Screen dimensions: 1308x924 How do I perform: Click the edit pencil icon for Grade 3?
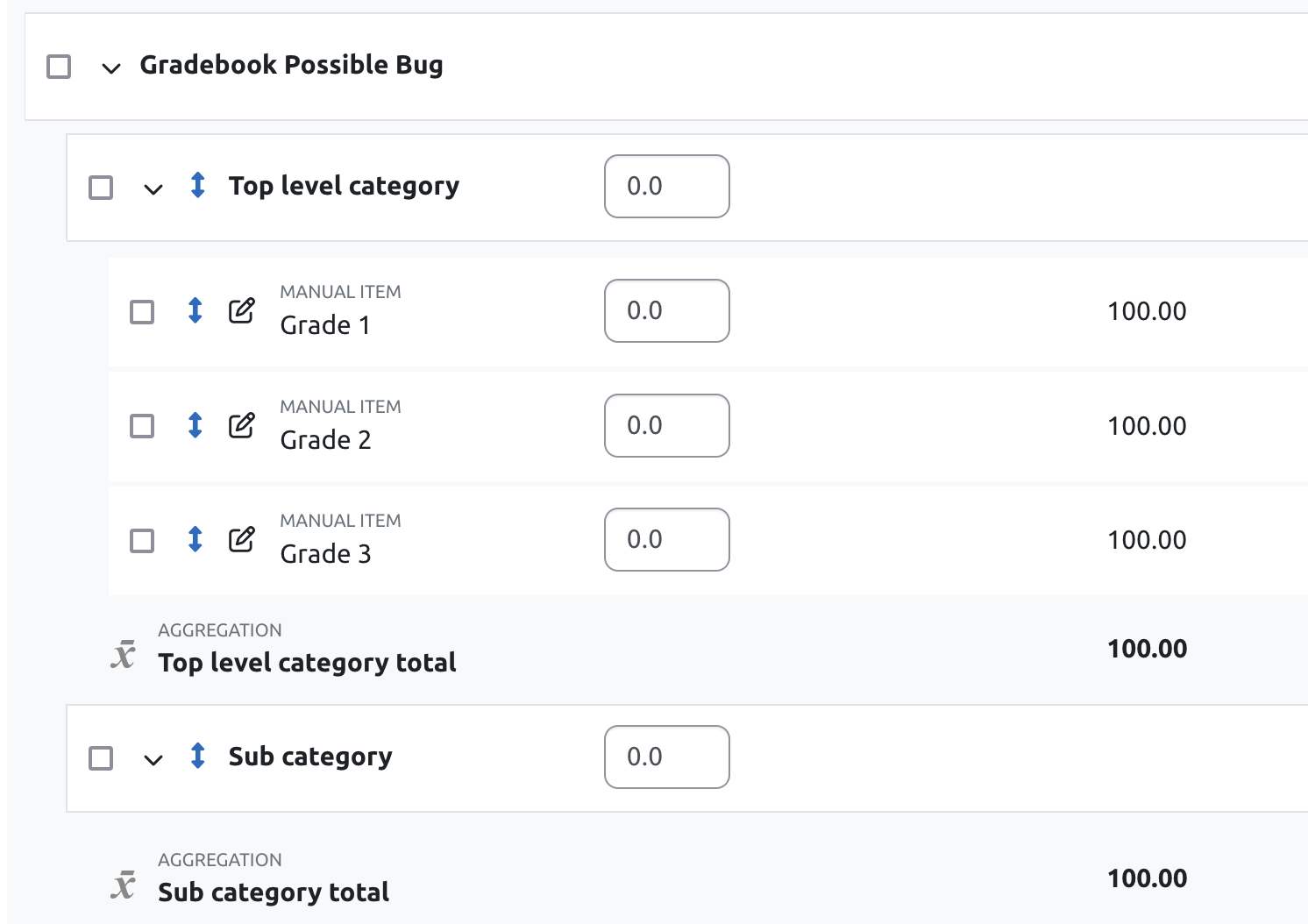point(242,539)
